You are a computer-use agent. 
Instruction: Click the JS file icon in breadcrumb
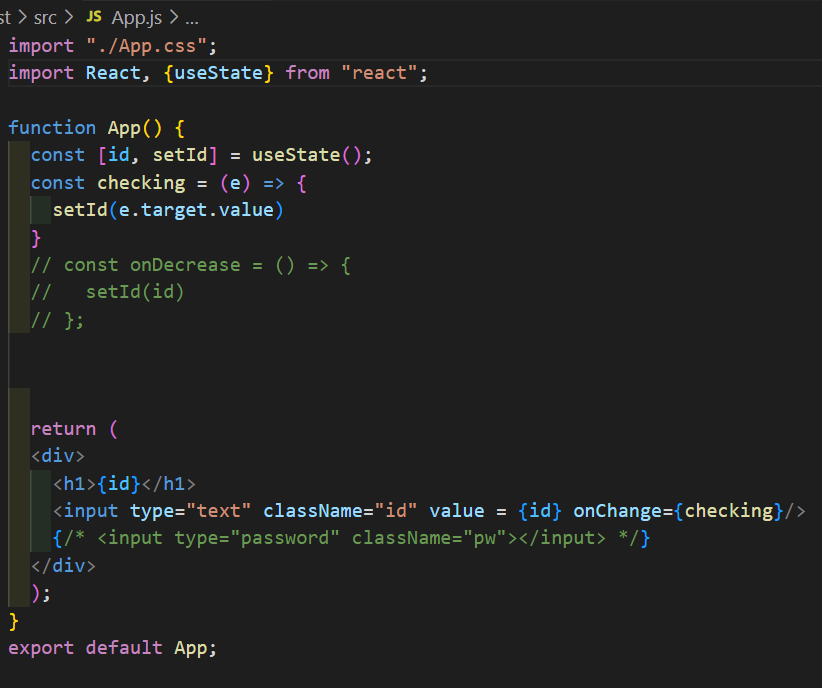[94, 17]
